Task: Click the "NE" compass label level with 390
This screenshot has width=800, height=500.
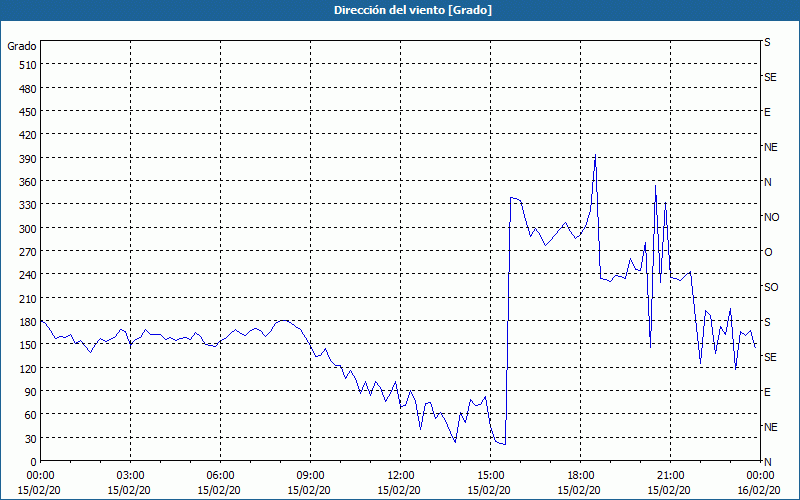Action: click(x=770, y=147)
